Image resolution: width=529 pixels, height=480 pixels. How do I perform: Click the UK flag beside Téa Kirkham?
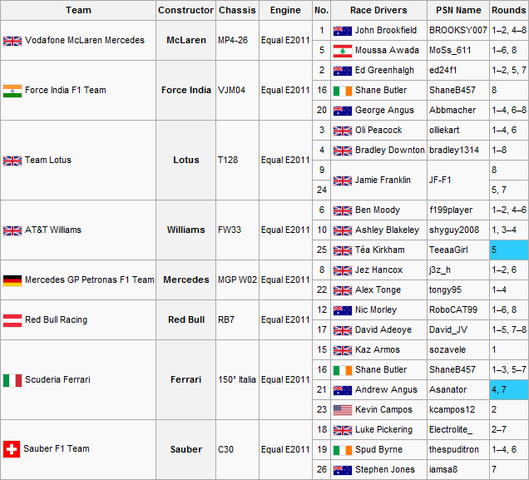click(342, 251)
